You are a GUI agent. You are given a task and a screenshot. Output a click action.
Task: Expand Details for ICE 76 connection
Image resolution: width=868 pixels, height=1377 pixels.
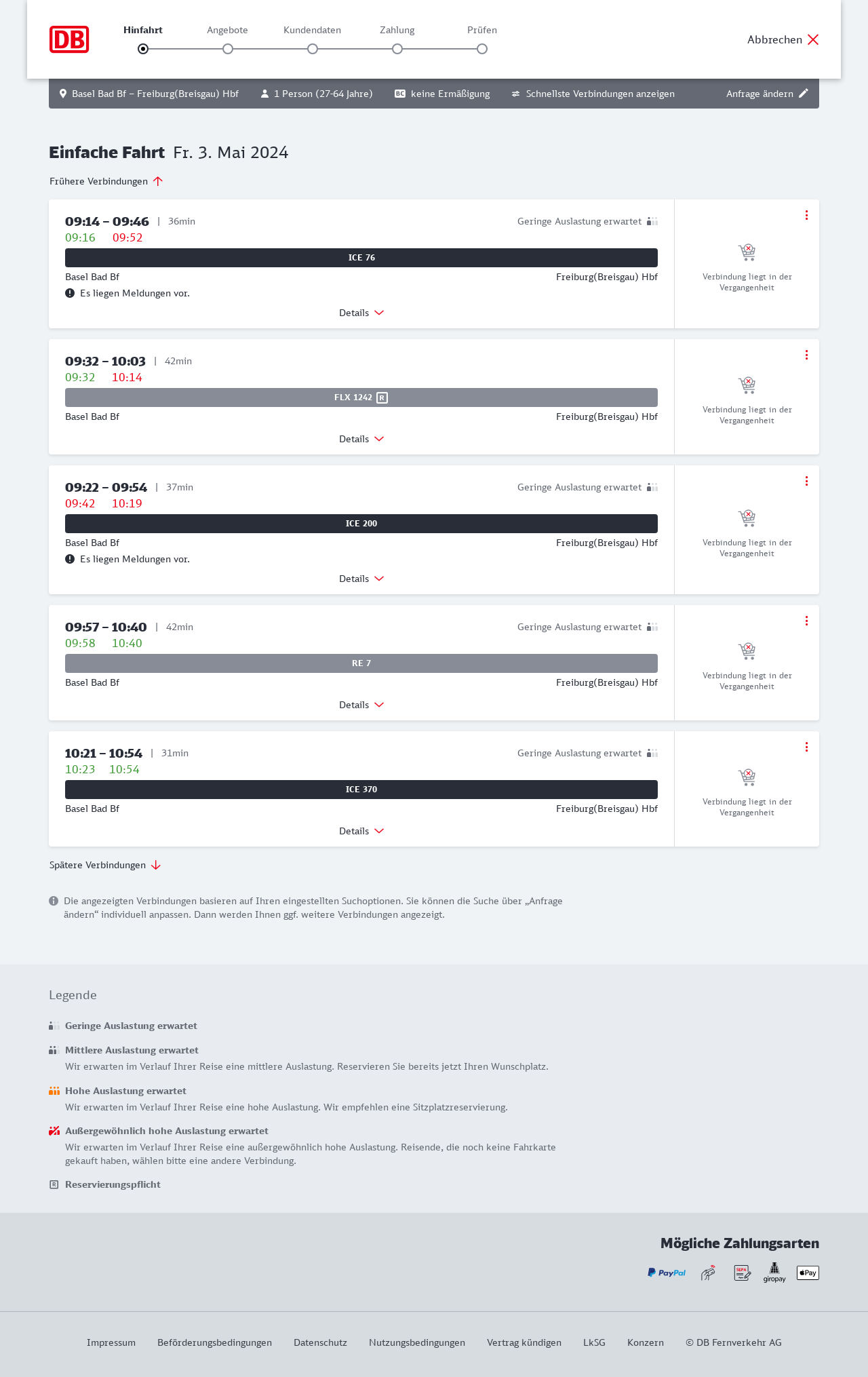pos(361,313)
